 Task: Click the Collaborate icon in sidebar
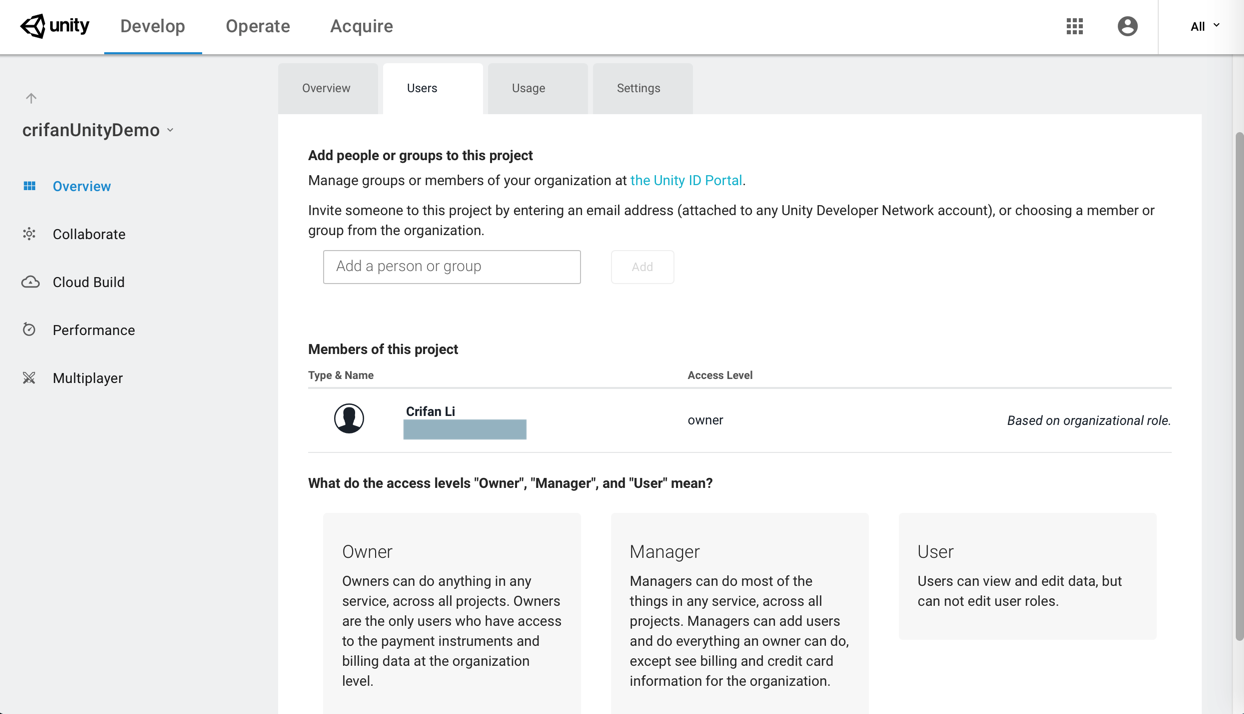coord(30,234)
